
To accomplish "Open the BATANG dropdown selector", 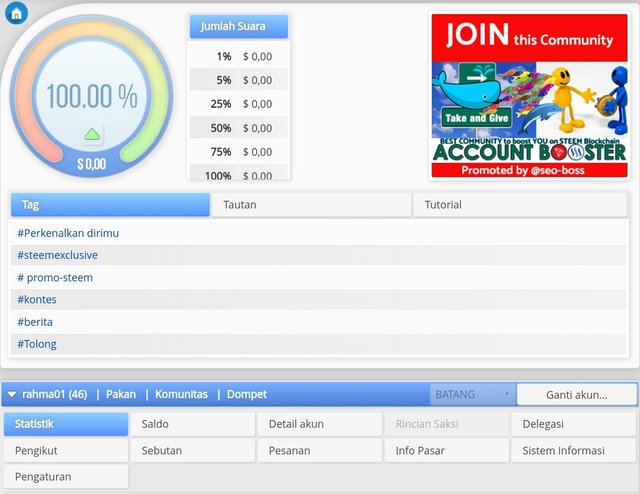I will tap(473, 394).
